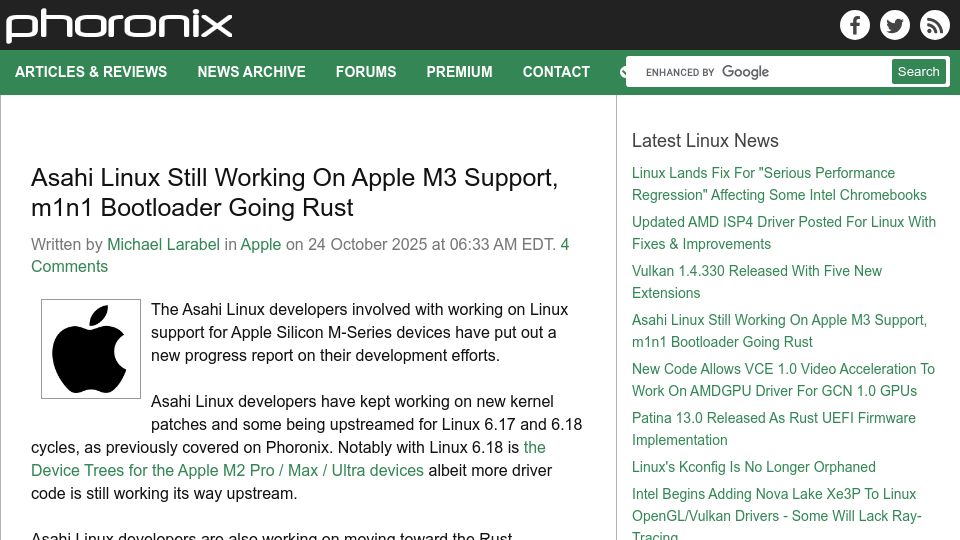Open Linux's Kconfig No Longer Orphaned
Viewport: 960px width, 540px height.
(x=754, y=467)
